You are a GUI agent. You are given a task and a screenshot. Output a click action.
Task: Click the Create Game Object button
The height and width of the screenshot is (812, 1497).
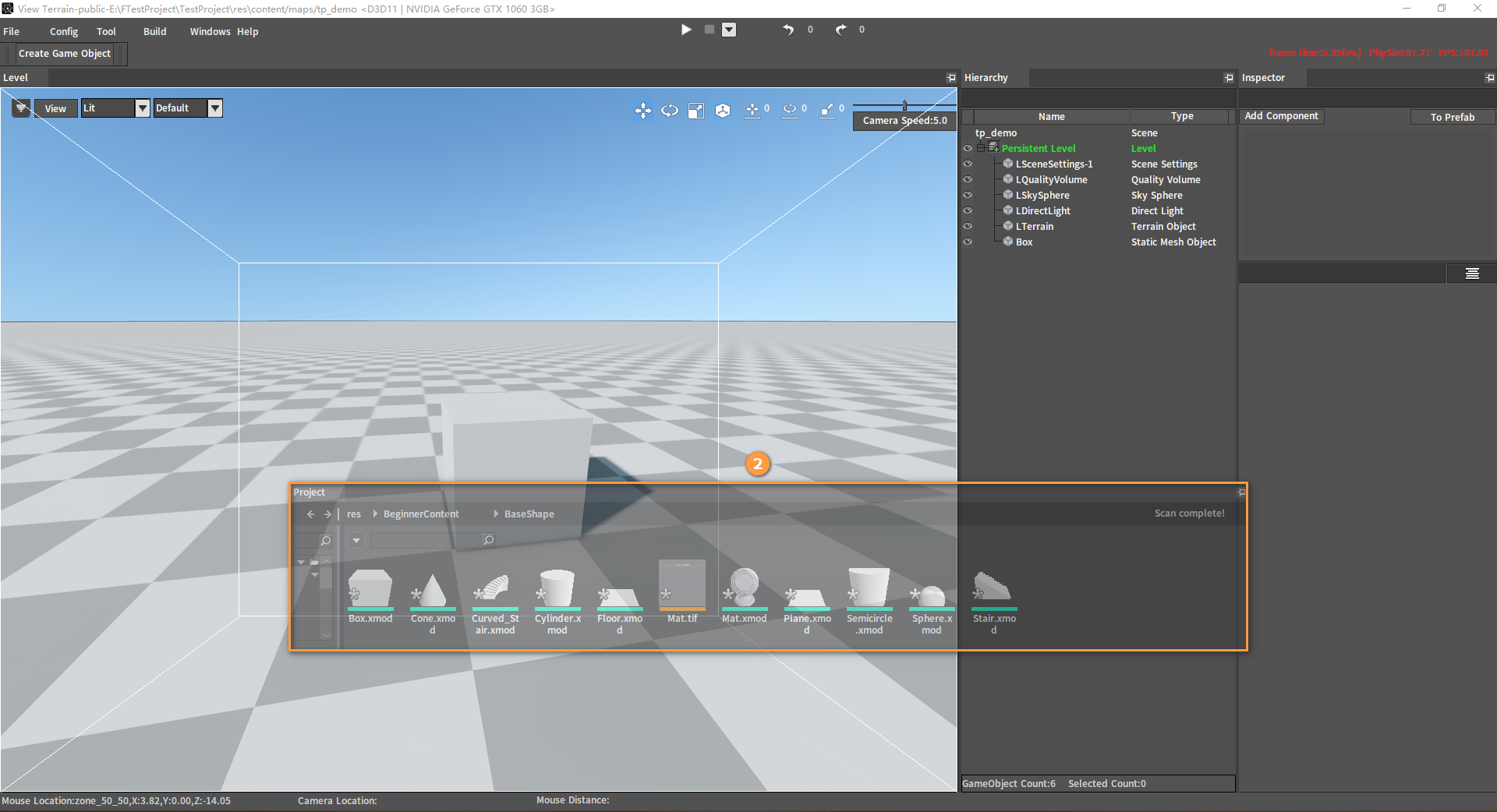point(65,54)
